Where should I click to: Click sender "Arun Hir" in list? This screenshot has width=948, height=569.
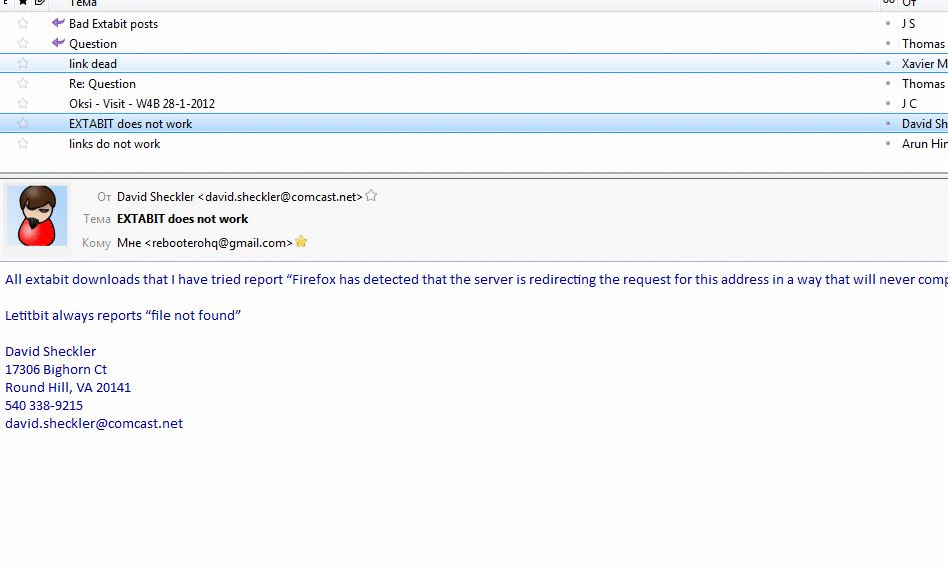(924, 143)
